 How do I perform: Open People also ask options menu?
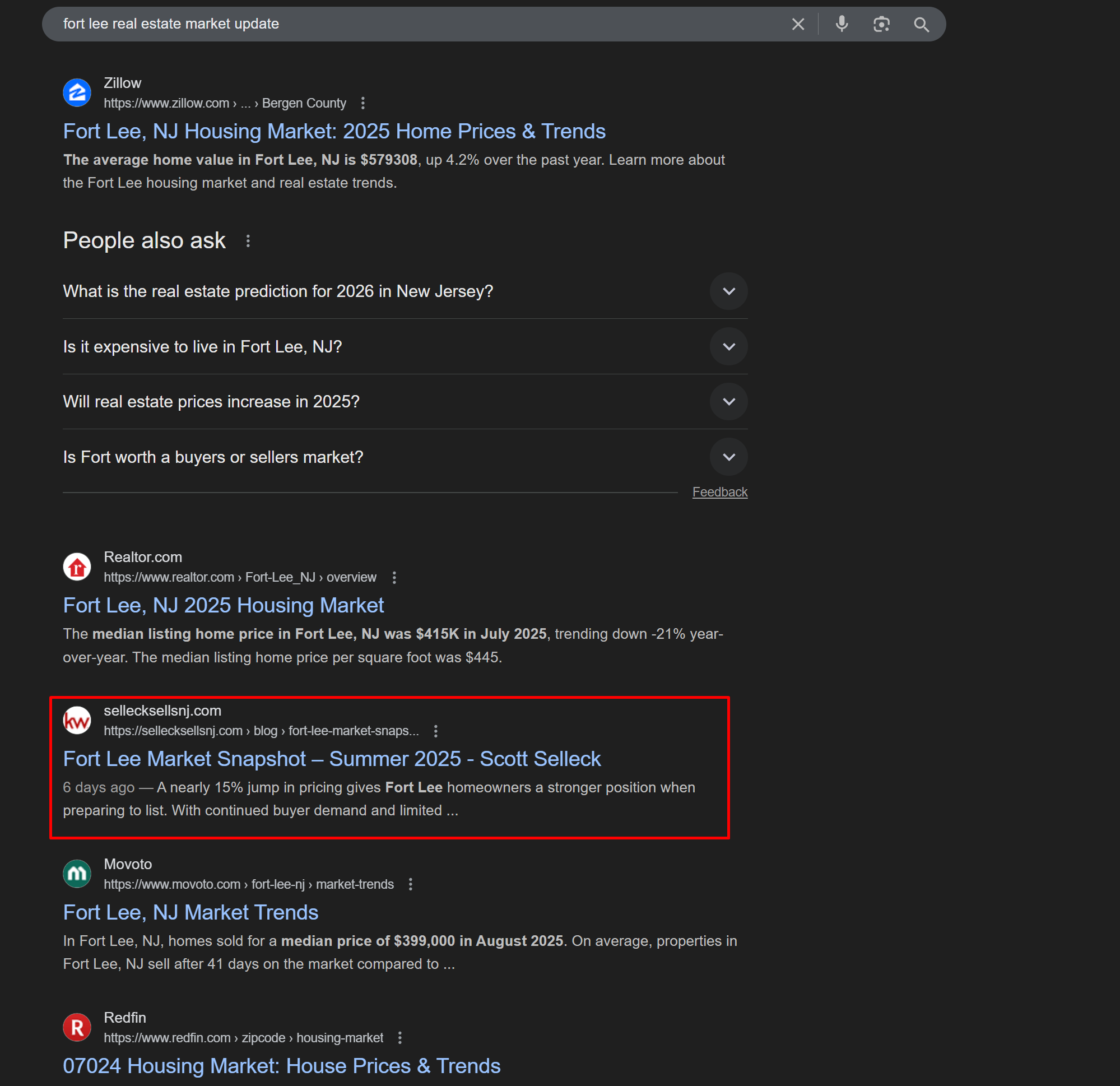248,240
